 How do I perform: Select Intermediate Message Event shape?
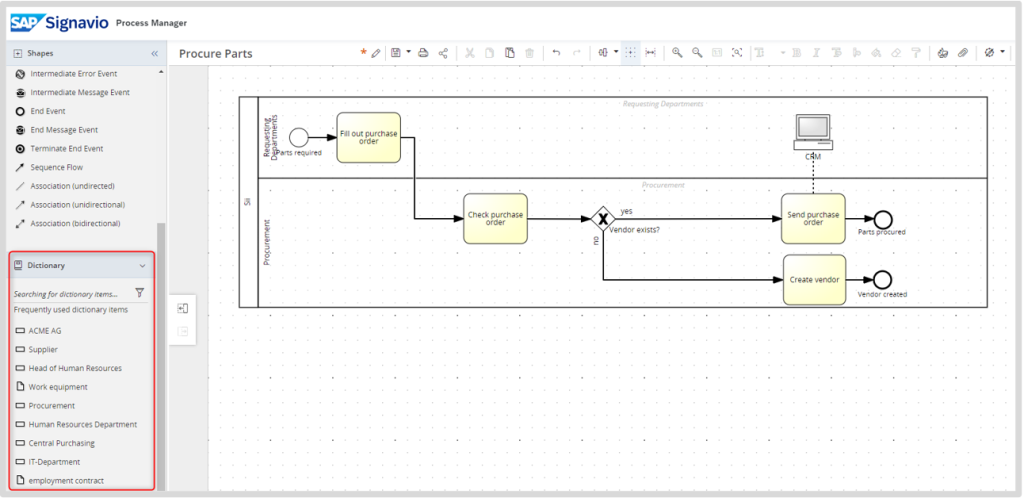pos(72,93)
